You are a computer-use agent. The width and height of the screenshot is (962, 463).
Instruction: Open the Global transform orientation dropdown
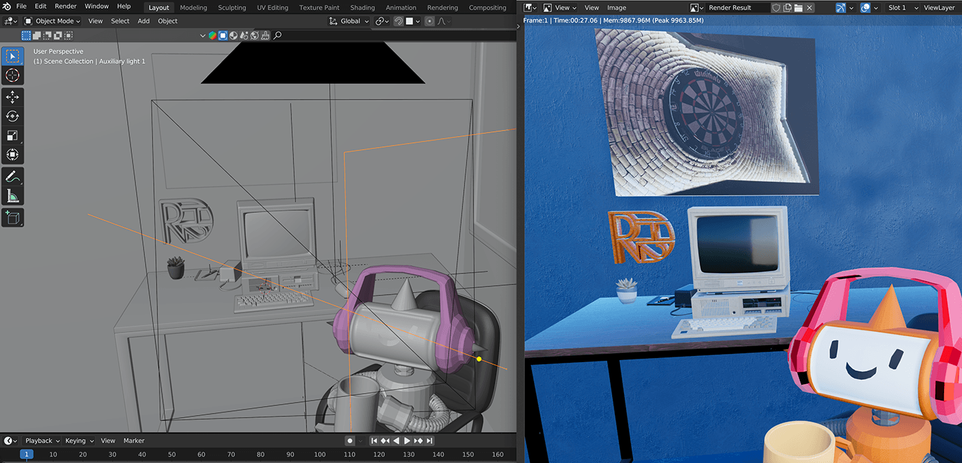(350, 21)
